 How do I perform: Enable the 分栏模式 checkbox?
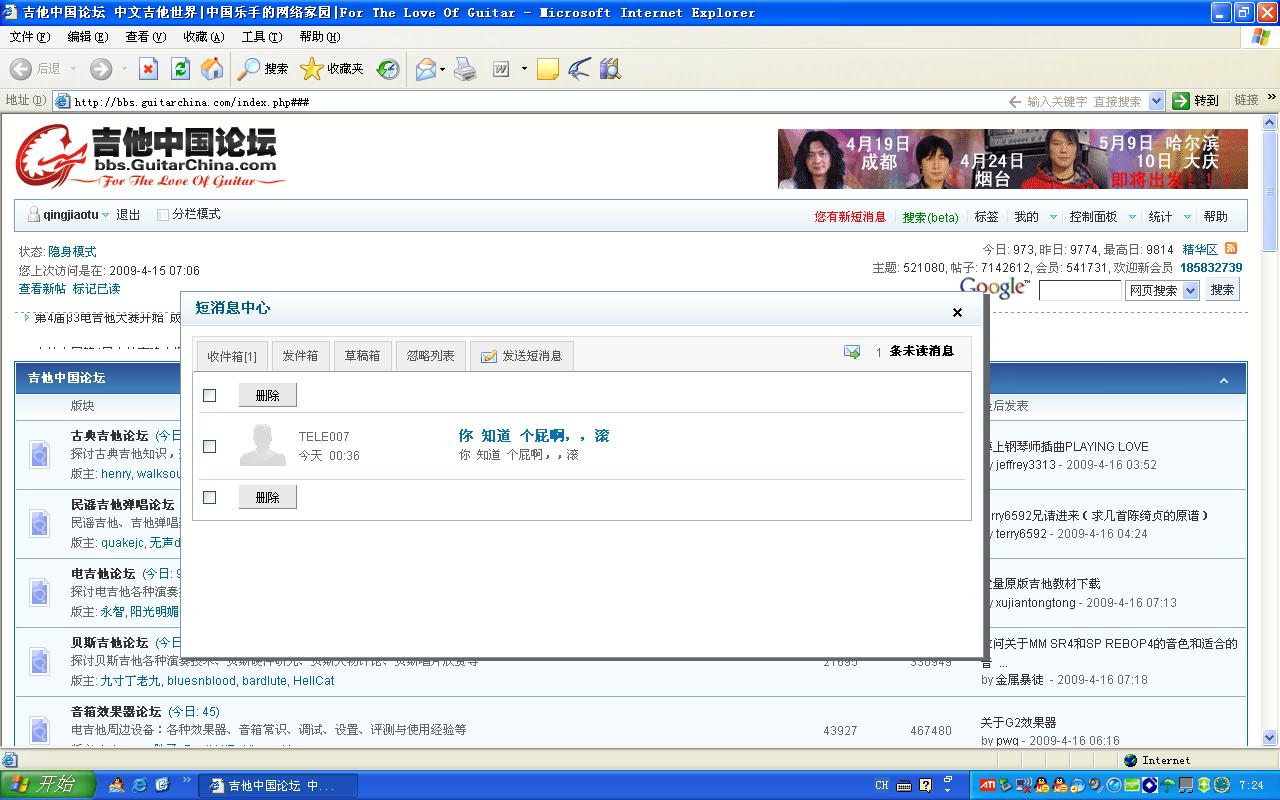pyautogui.click(x=163, y=215)
